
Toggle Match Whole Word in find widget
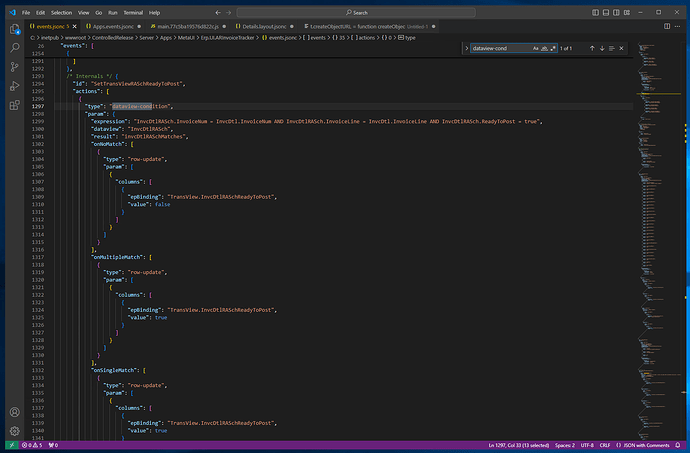(x=544, y=48)
